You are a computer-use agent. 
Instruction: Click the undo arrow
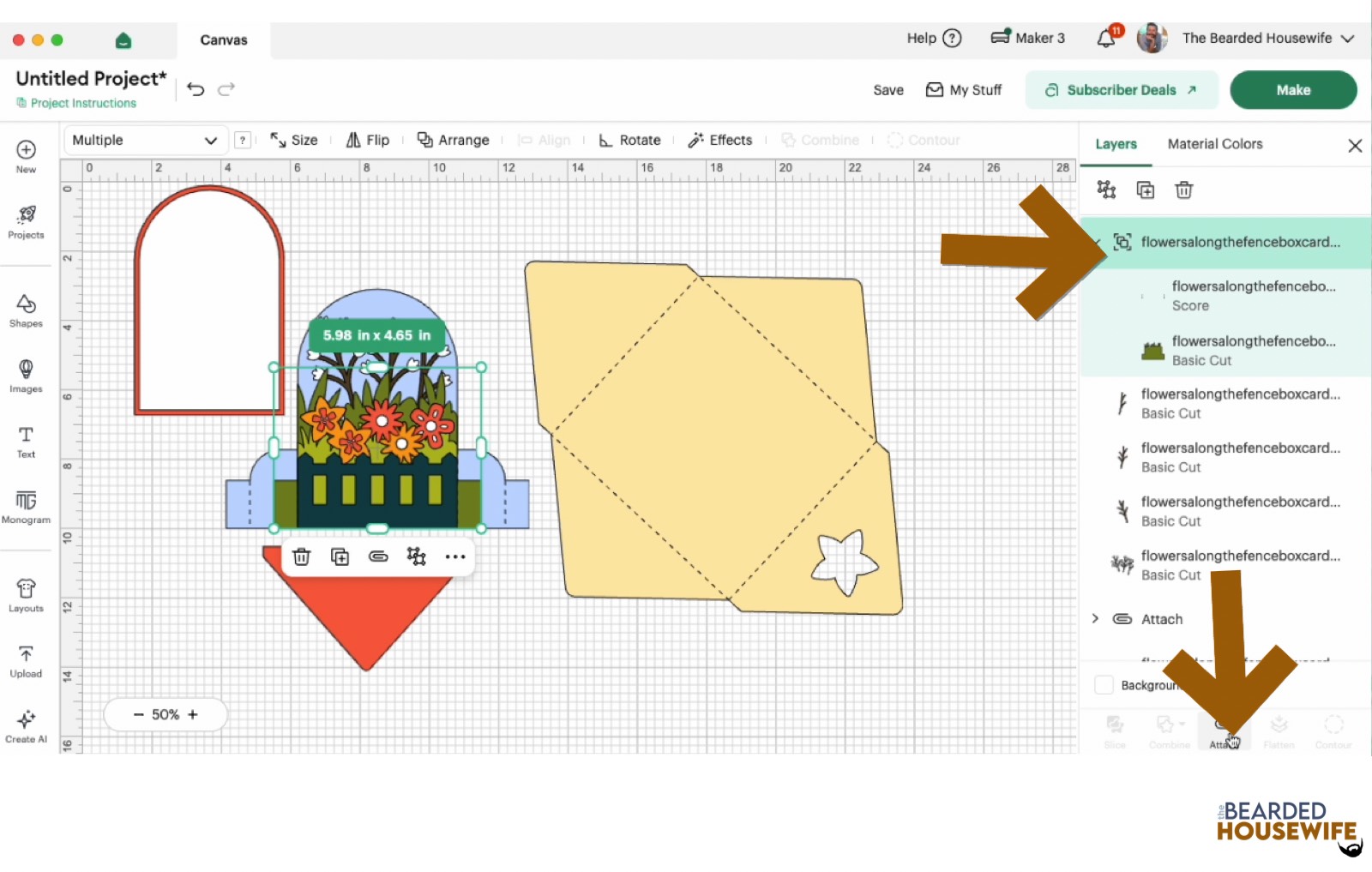(196, 89)
